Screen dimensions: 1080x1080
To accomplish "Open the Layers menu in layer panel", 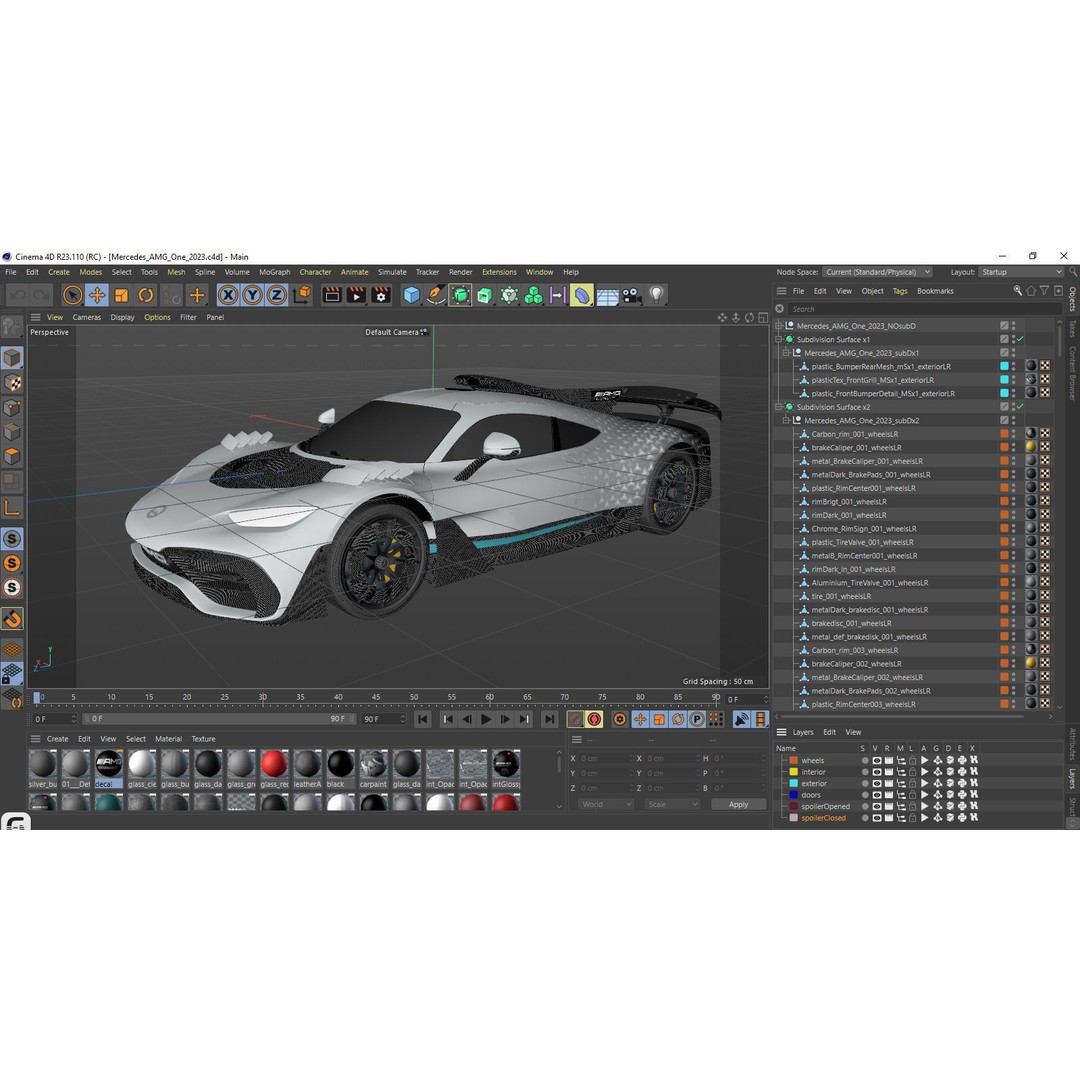I will click(802, 732).
